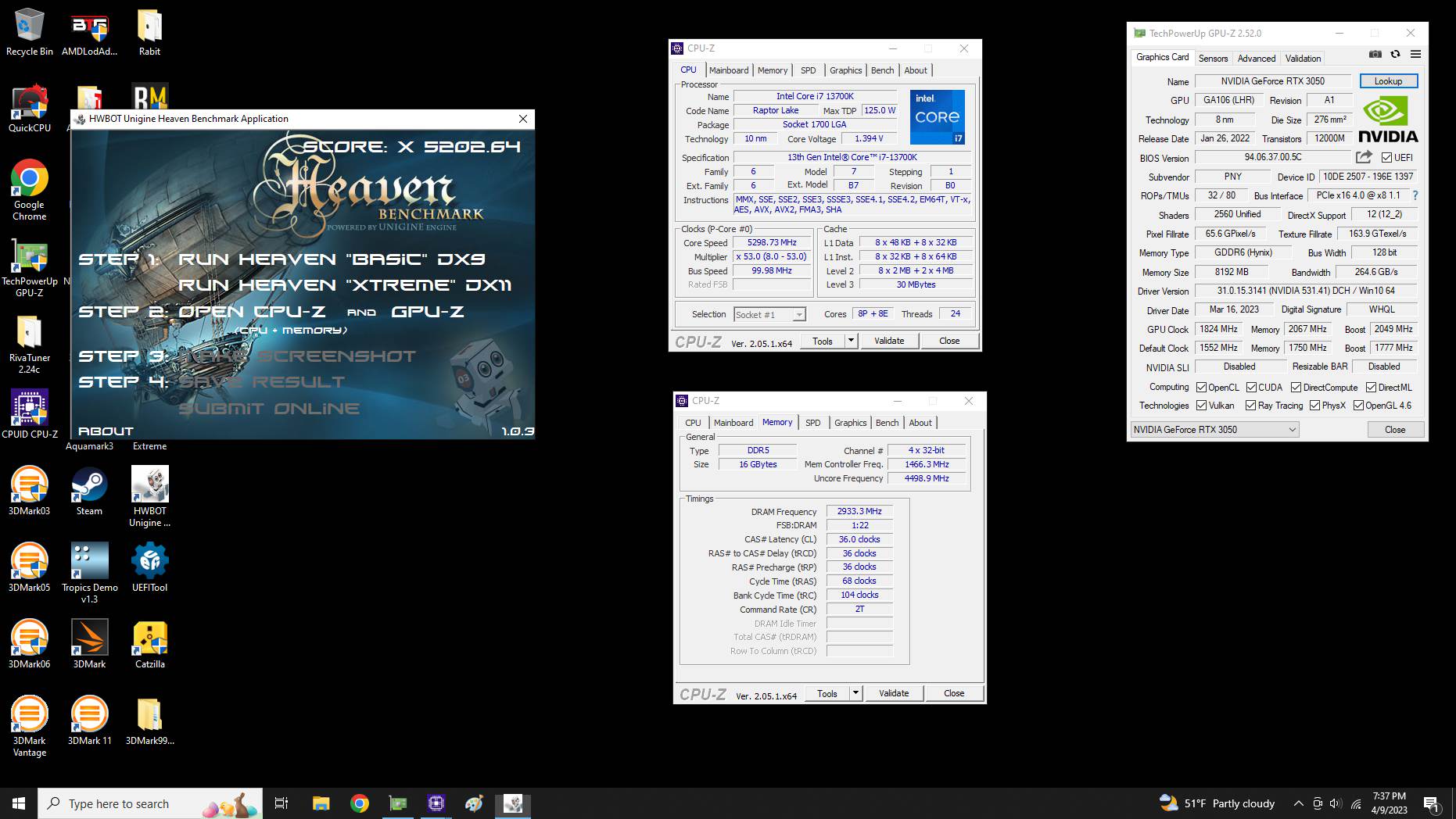This screenshot has height=819, width=1456.
Task: Open SPD tab in top CPU-Z window
Action: pyautogui.click(x=808, y=70)
